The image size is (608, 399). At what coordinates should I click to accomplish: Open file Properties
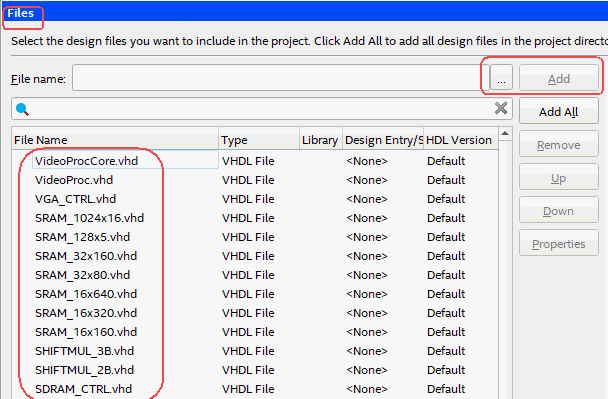coord(559,243)
